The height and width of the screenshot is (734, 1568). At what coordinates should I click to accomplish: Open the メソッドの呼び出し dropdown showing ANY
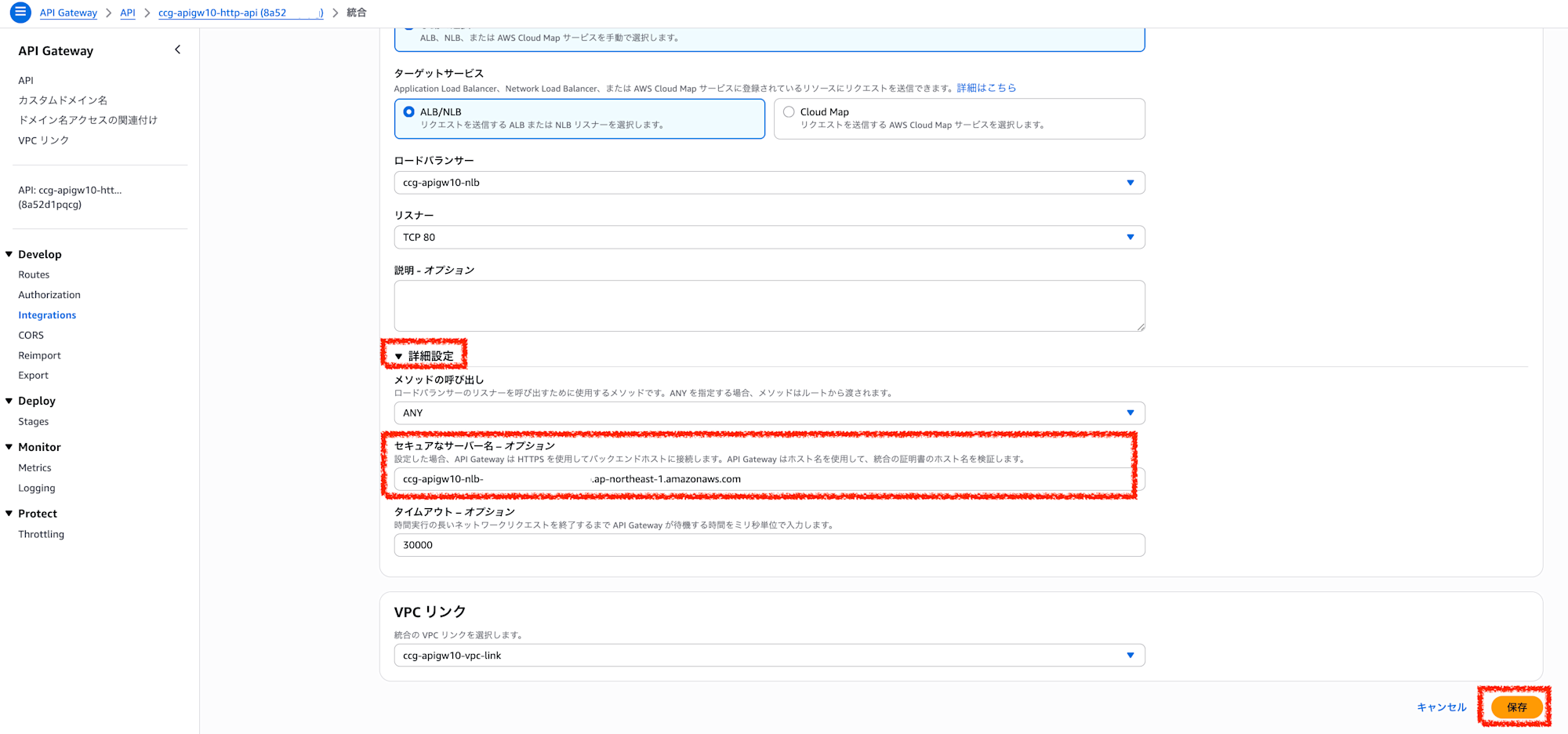click(769, 413)
